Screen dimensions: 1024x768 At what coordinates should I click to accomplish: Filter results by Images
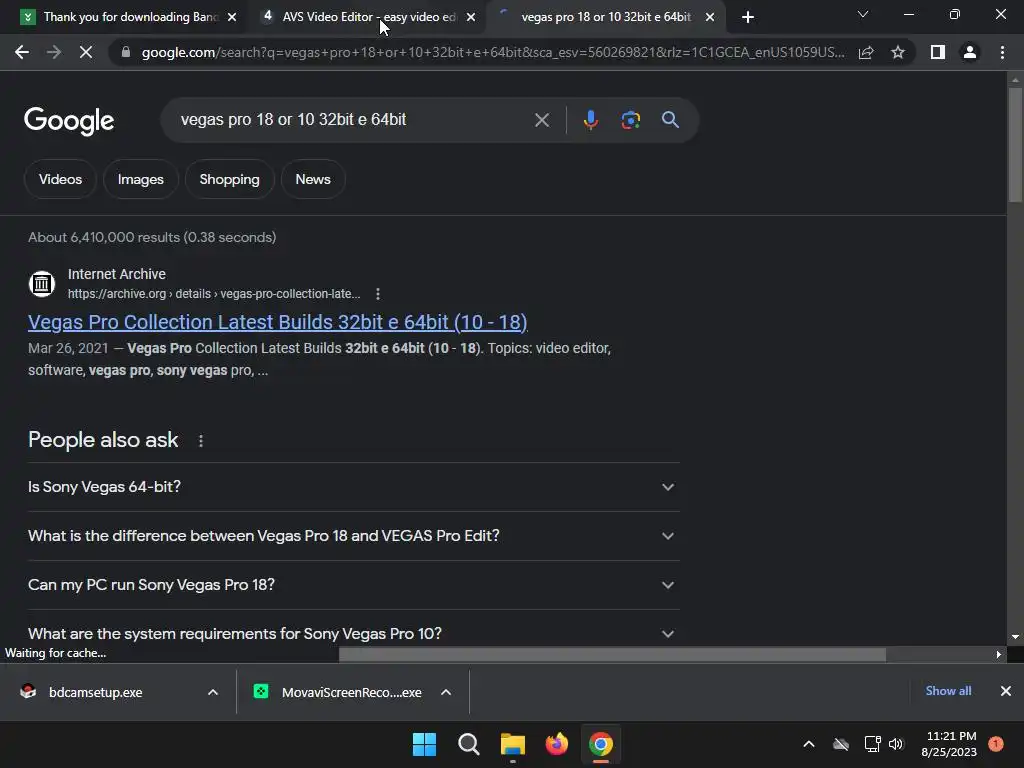(x=140, y=179)
